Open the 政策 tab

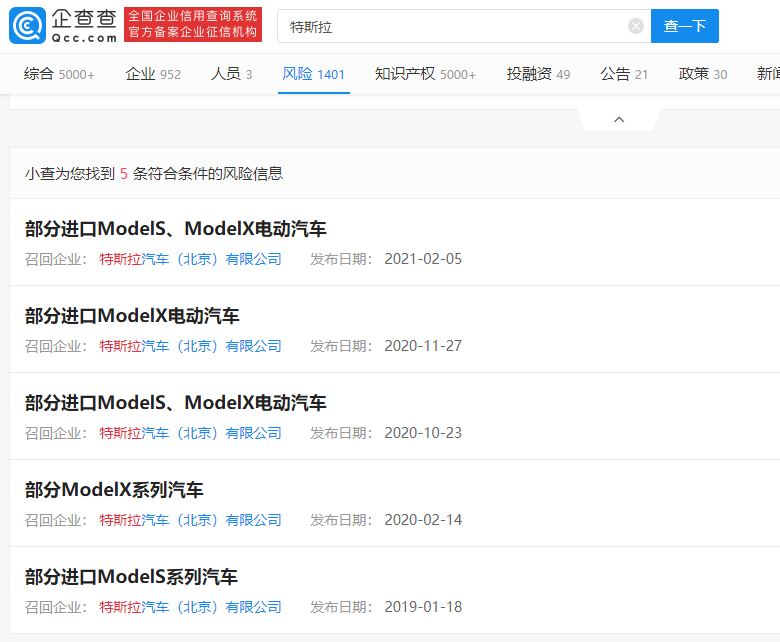703,74
